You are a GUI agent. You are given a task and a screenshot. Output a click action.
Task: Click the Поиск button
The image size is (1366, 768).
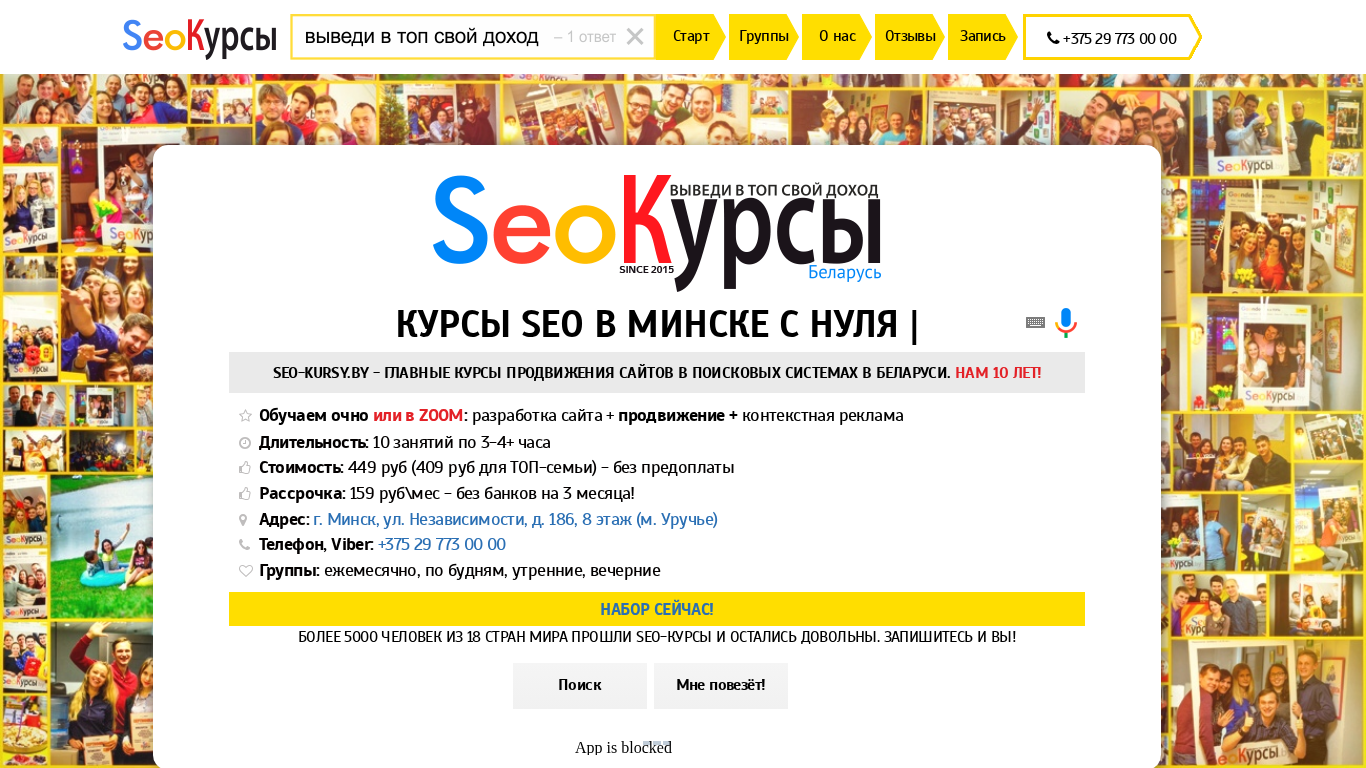pos(580,686)
